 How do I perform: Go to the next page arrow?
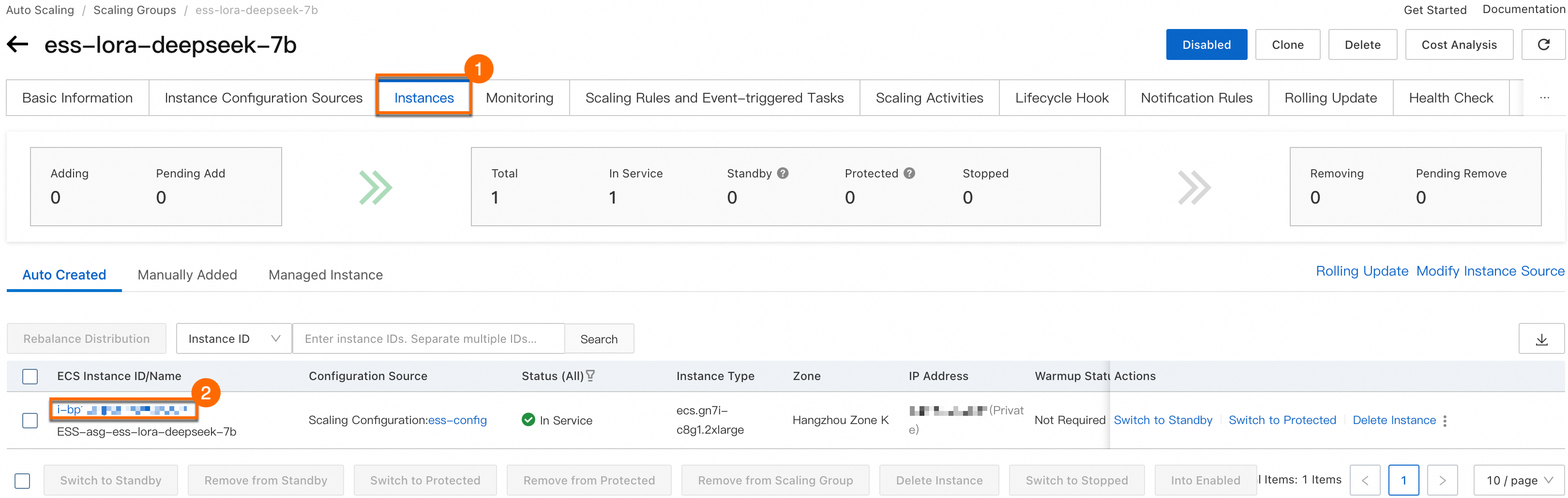[x=1442, y=481]
